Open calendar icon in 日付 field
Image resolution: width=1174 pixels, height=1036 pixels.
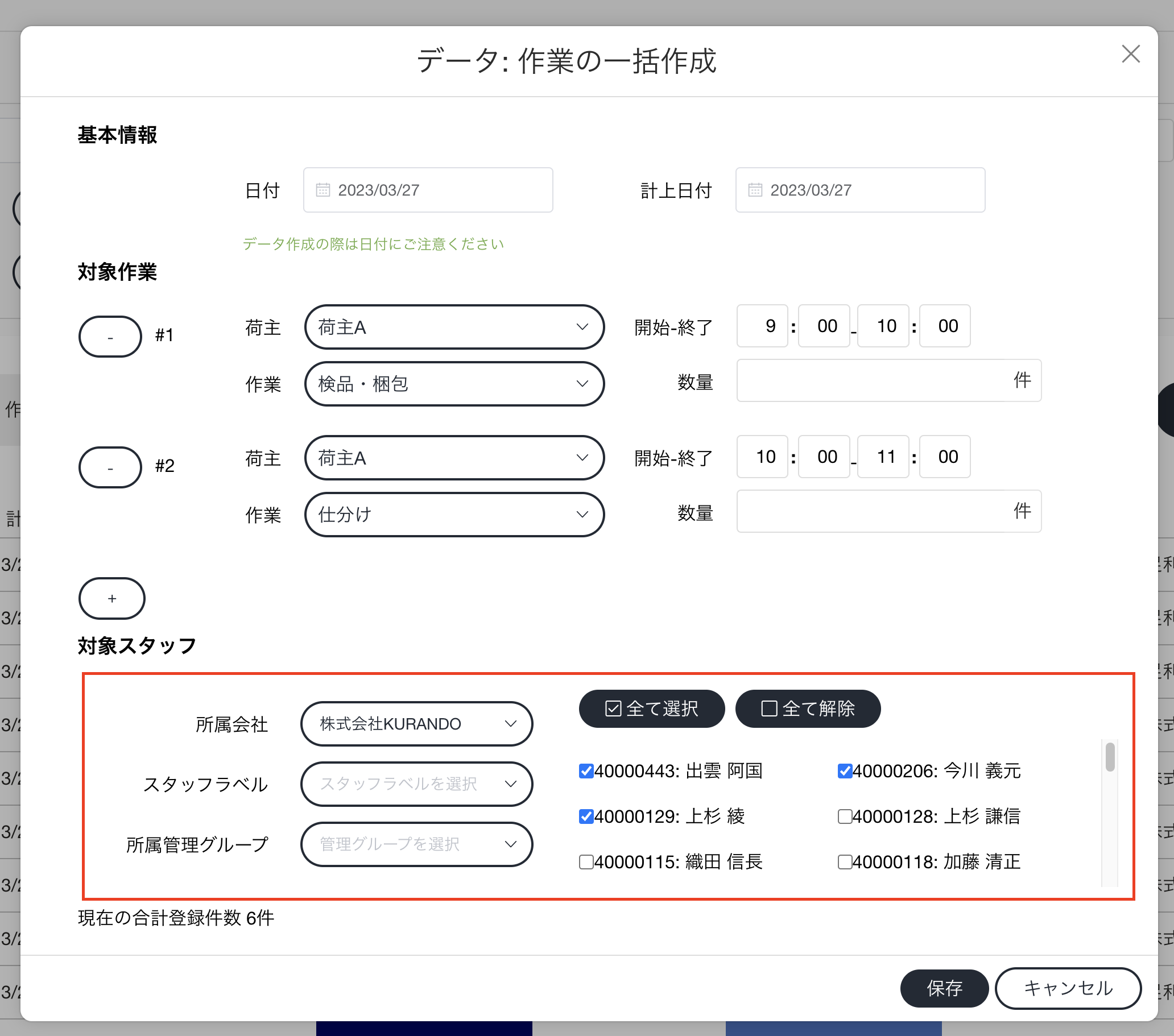323,189
